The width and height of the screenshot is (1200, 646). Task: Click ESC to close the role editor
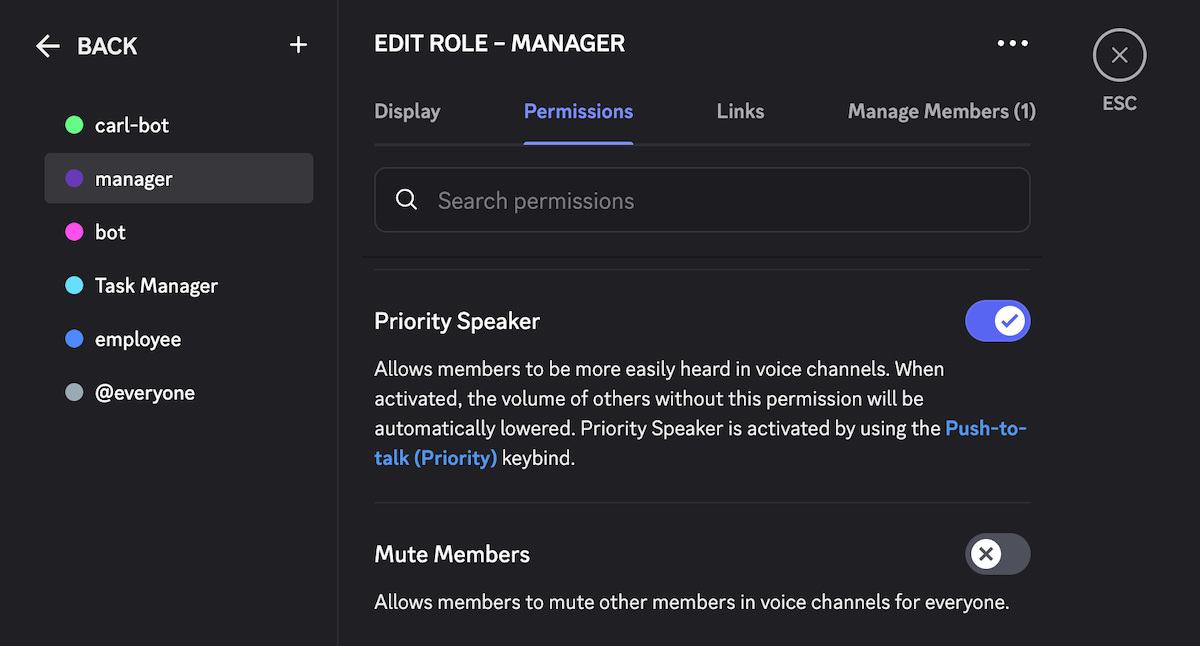tap(1119, 55)
